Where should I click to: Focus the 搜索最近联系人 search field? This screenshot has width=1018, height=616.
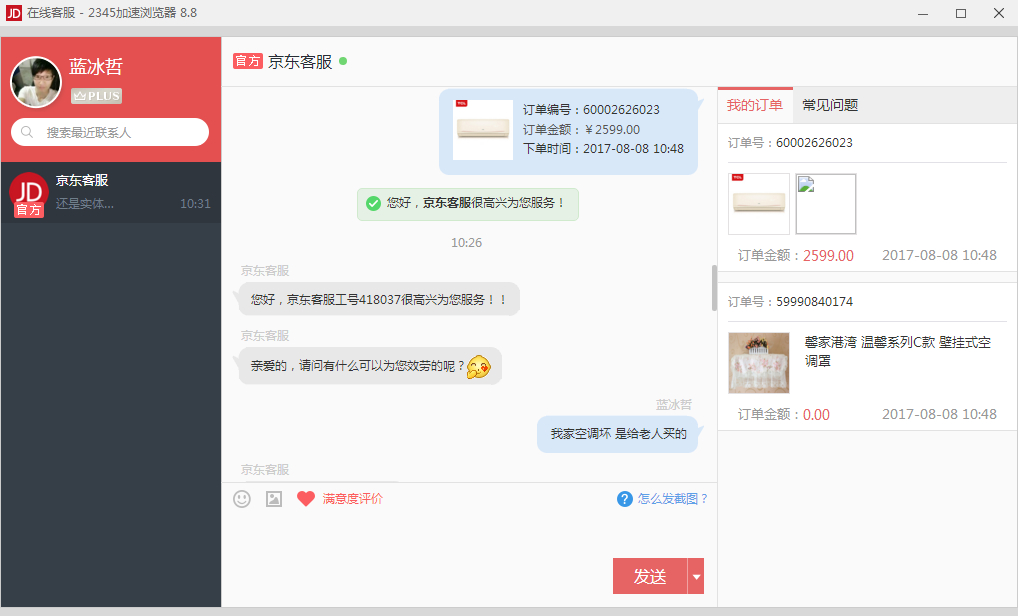[110, 132]
